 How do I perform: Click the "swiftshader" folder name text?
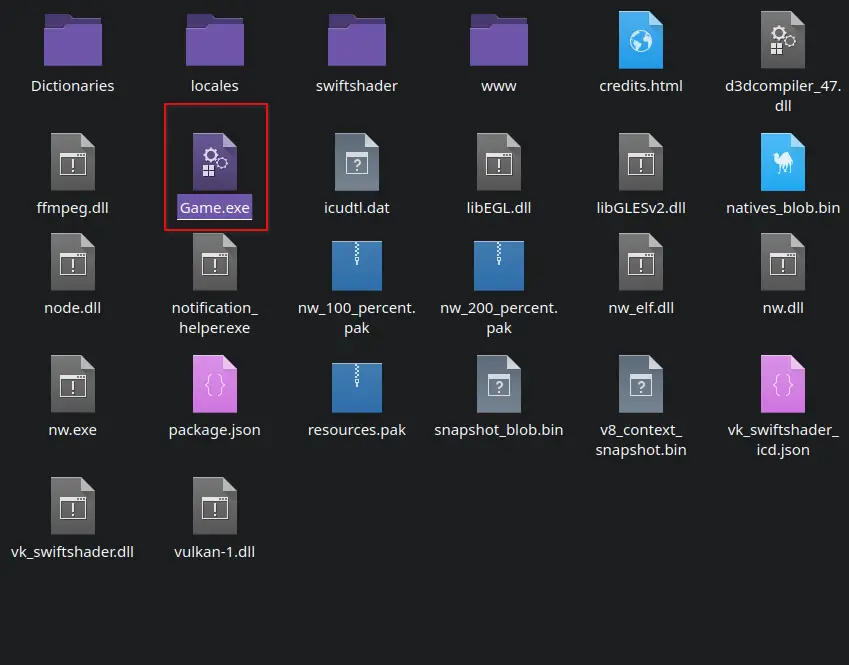coord(357,86)
